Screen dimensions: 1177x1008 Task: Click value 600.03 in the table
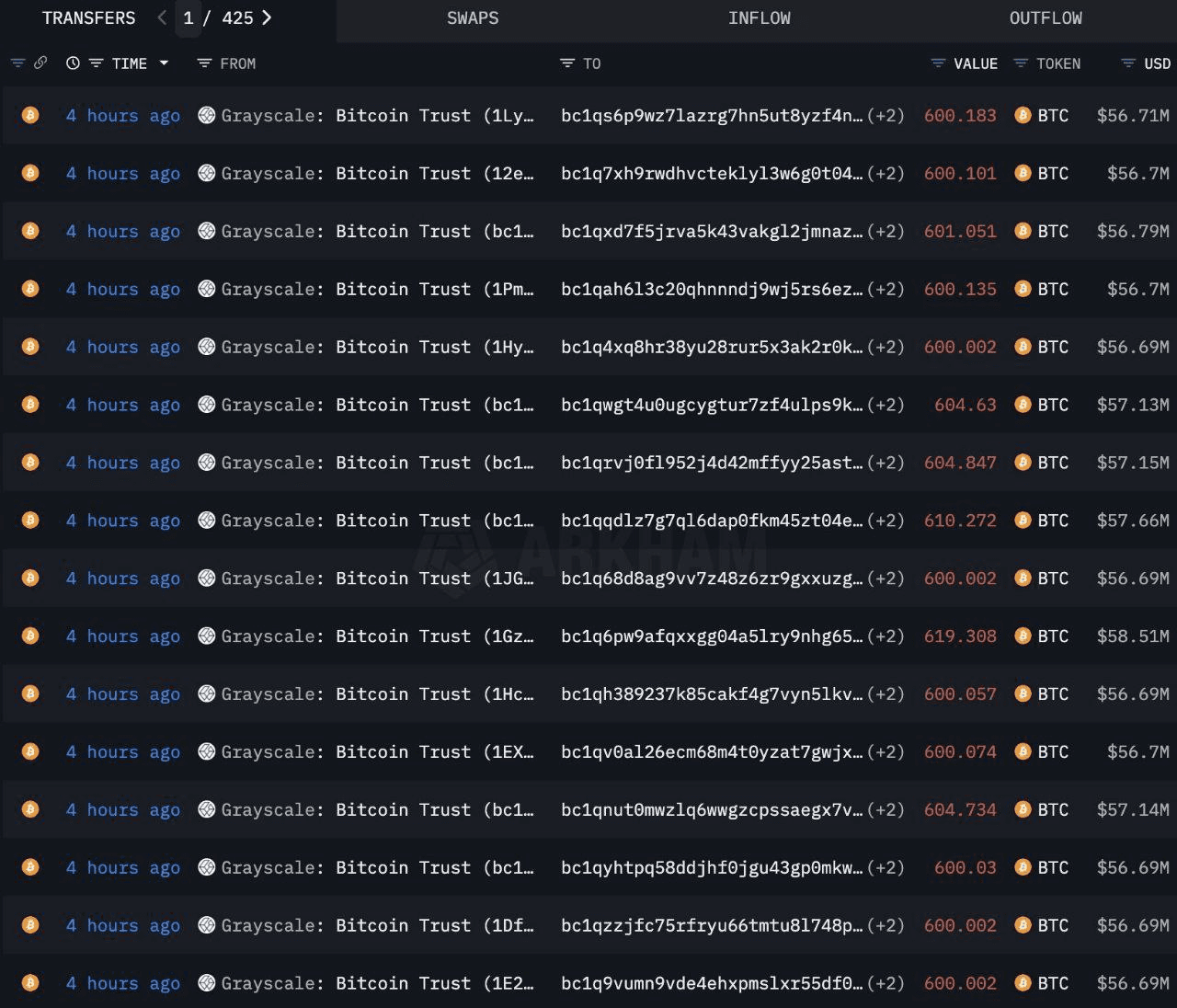[x=965, y=869]
